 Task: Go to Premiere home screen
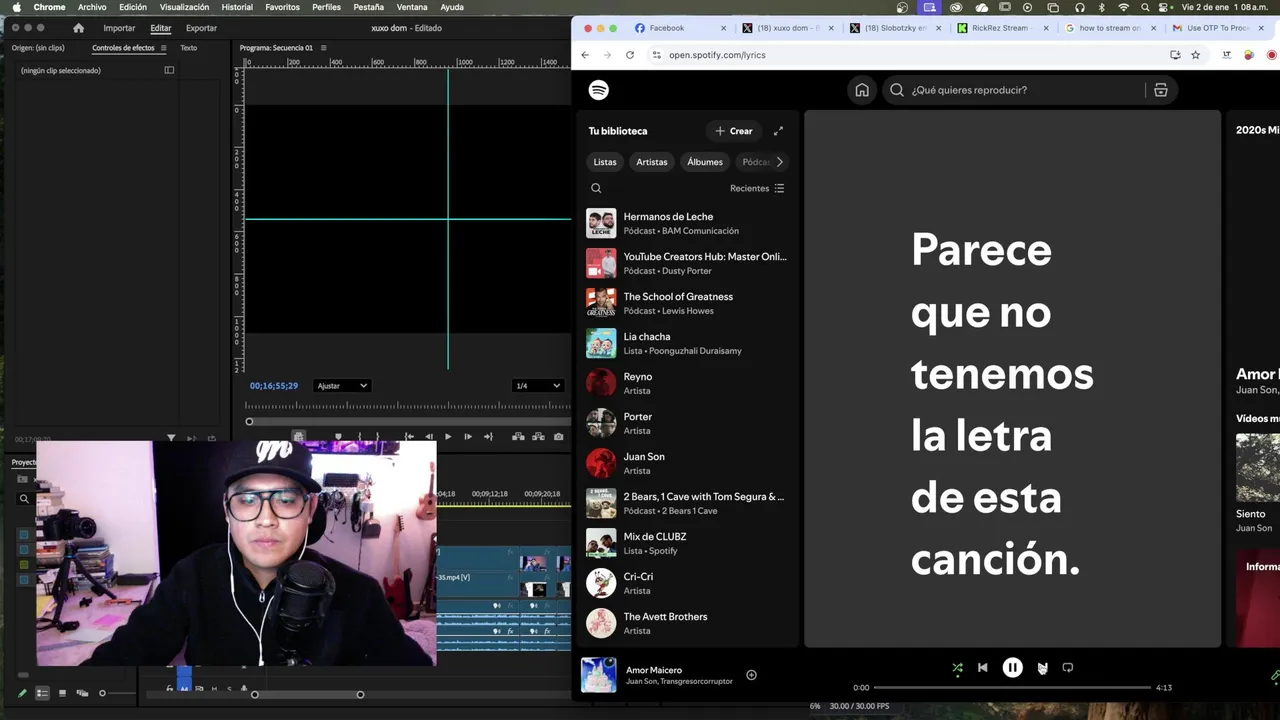click(79, 28)
